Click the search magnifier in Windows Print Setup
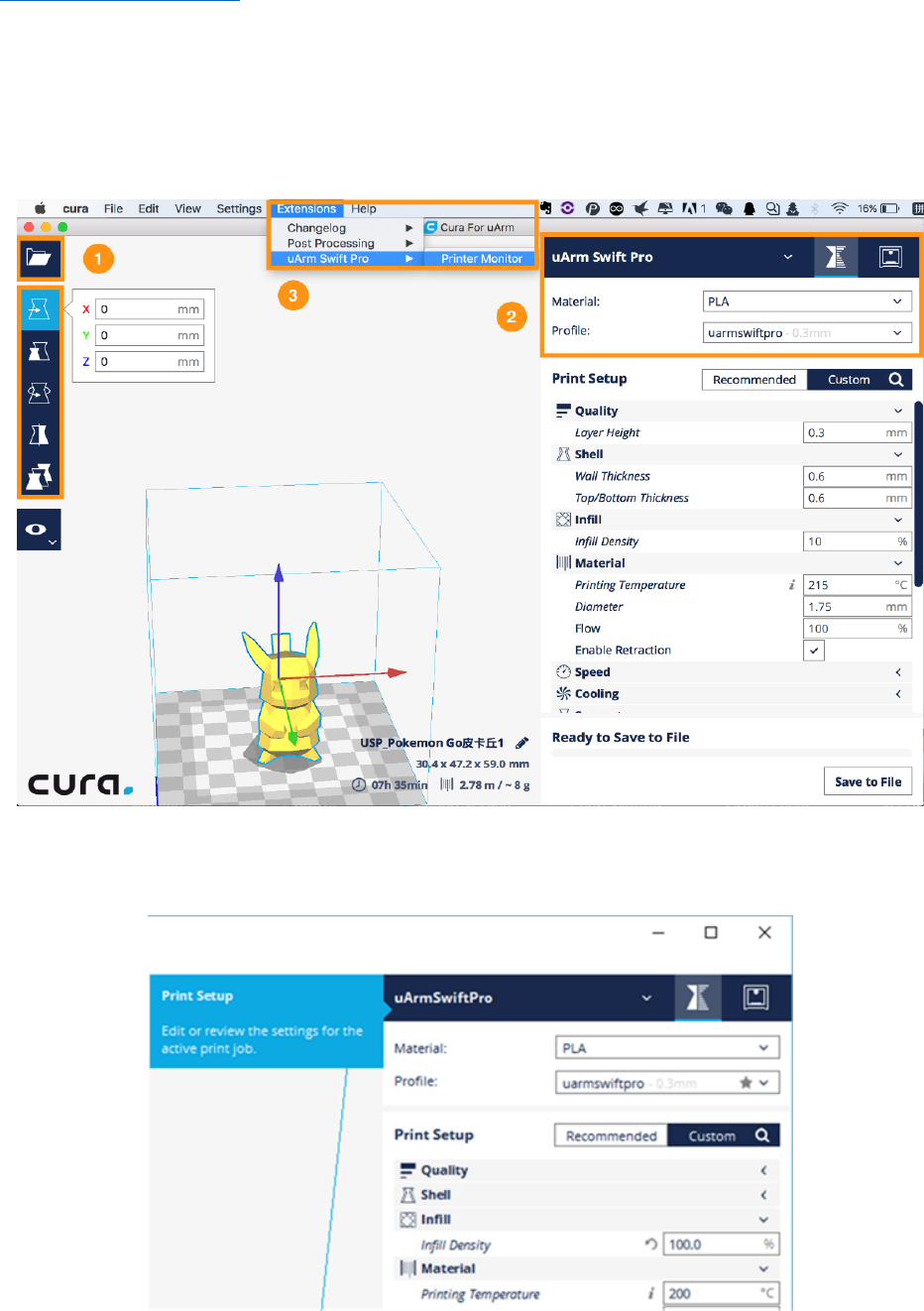924x1311 pixels. (x=762, y=1135)
